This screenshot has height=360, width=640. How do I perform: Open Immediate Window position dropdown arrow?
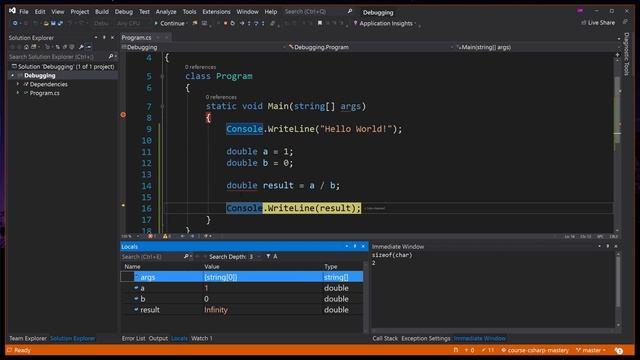600,246
